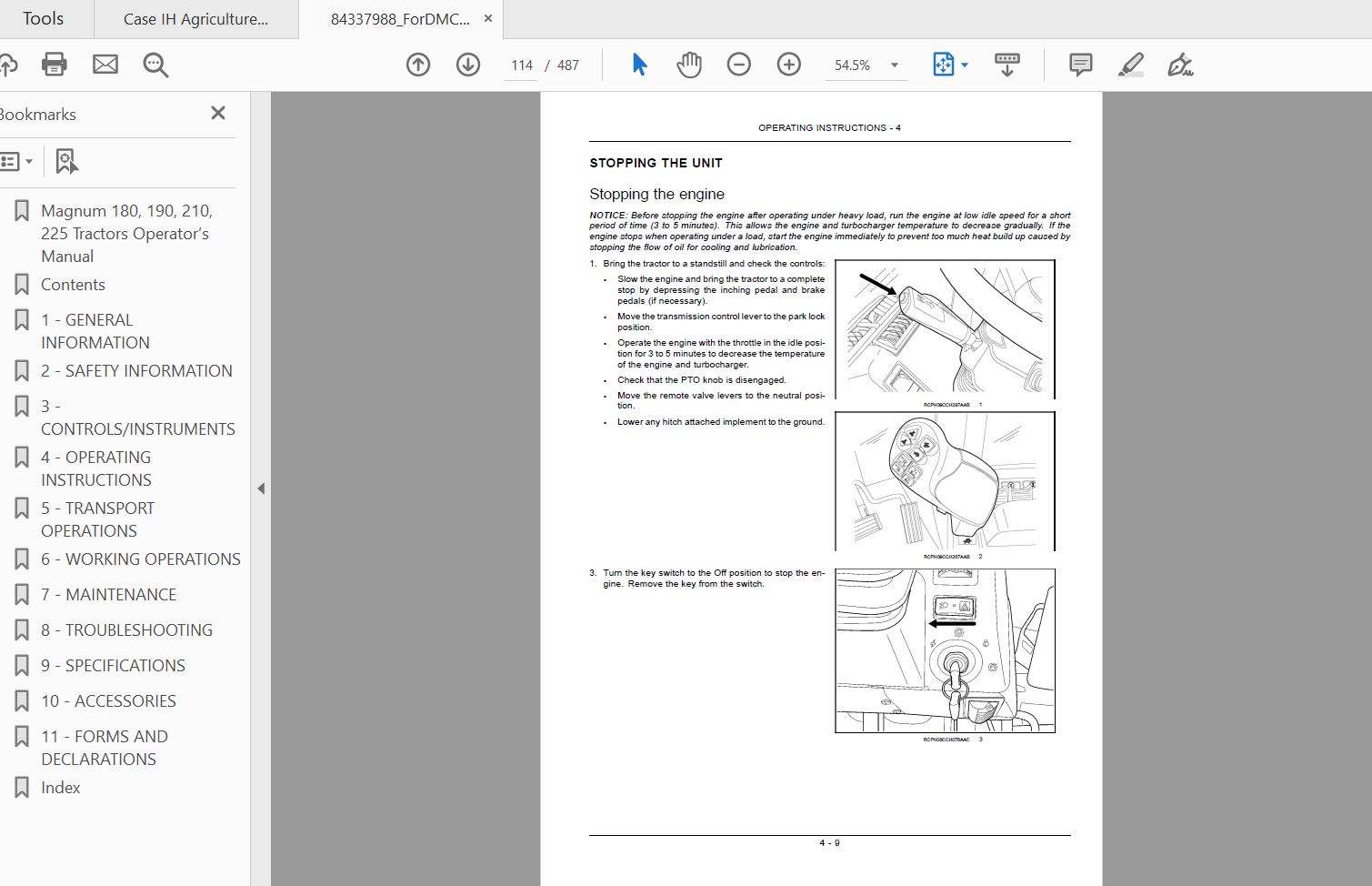
Task: Click the STOPPING THE UNIT heading
Action: coord(656,163)
